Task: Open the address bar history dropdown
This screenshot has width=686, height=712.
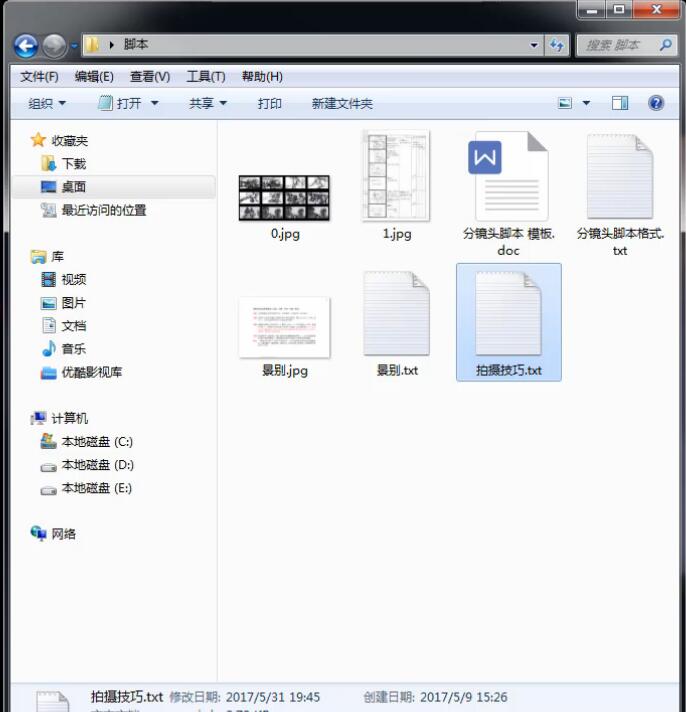Action: (x=534, y=45)
